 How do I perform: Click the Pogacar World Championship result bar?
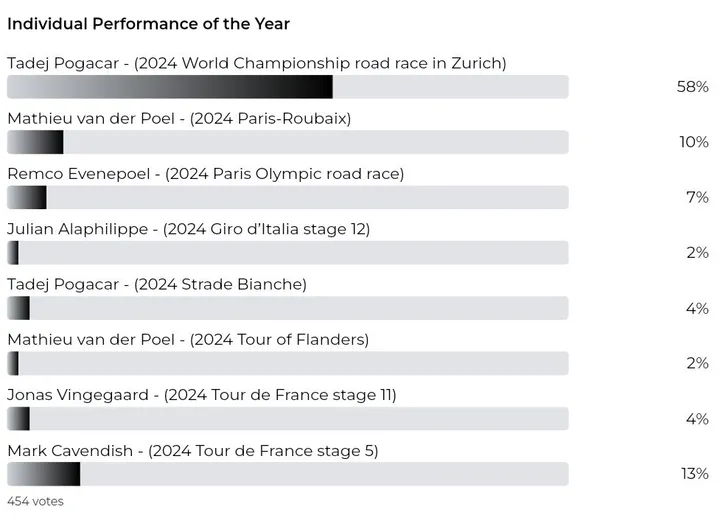coord(287,87)
